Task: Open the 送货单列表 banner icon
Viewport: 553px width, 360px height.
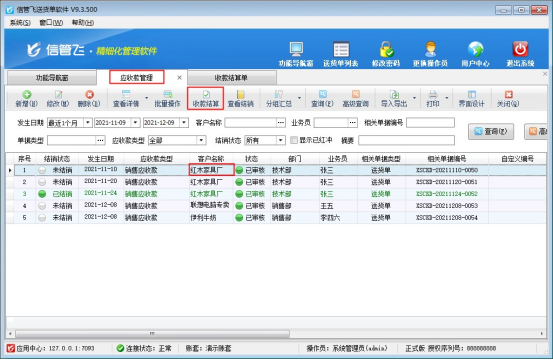Action: pos(341,54)
